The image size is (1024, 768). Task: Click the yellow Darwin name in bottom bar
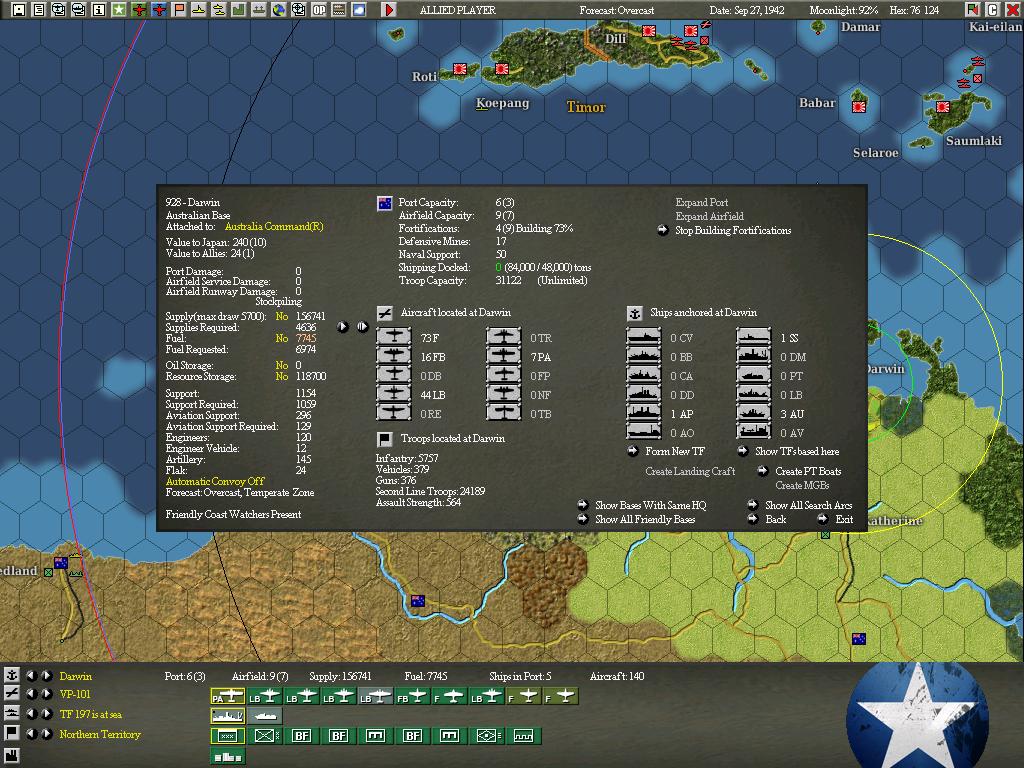tap(75, 676)
